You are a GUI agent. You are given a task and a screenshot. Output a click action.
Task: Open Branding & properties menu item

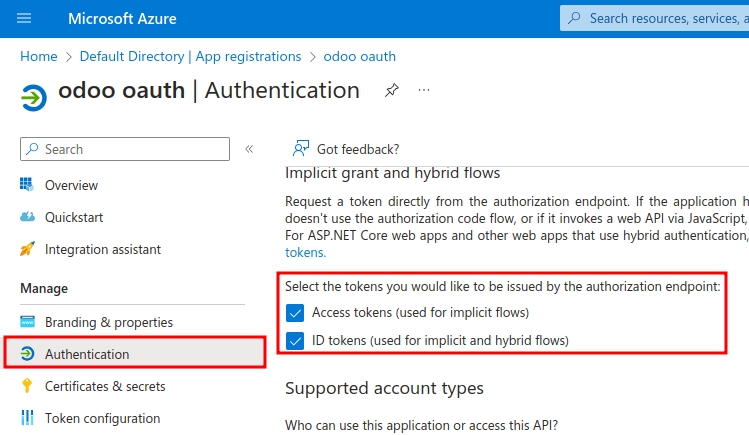pyautogui.click(x=108, y=322)
